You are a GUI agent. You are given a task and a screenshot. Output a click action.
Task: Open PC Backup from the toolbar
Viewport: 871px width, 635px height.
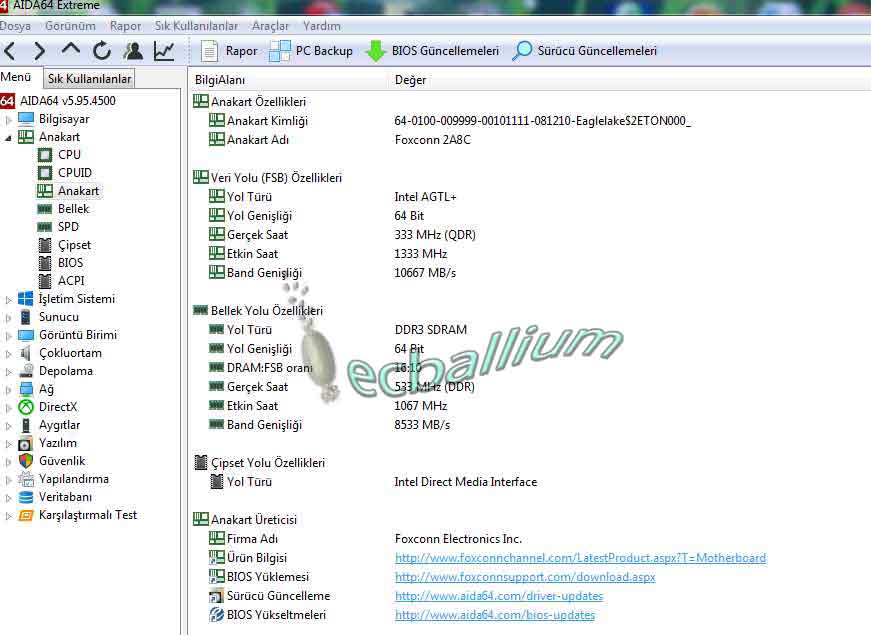(311, 51)
